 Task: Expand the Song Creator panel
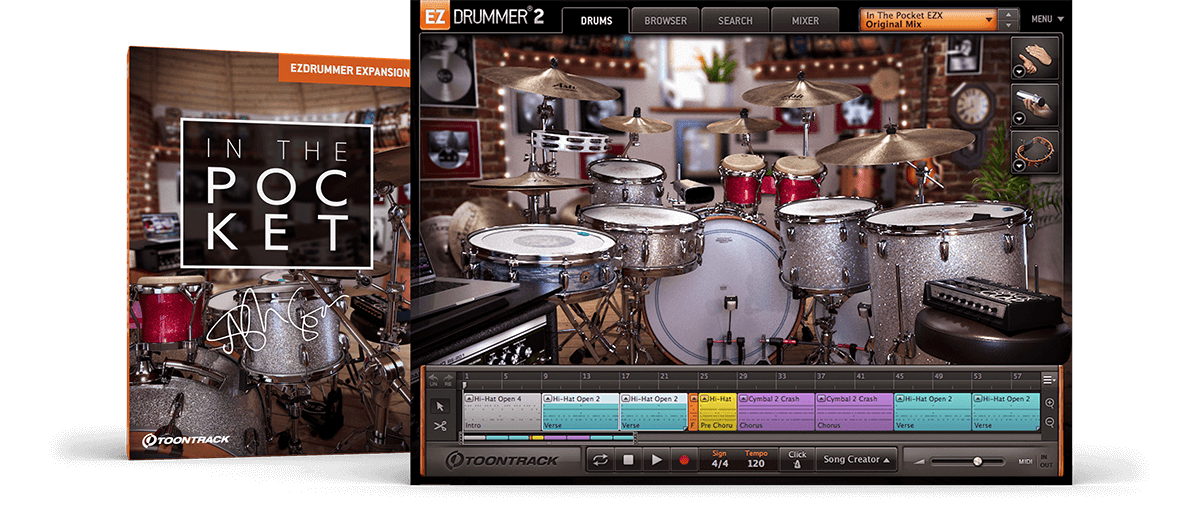[x=855, y=459]
